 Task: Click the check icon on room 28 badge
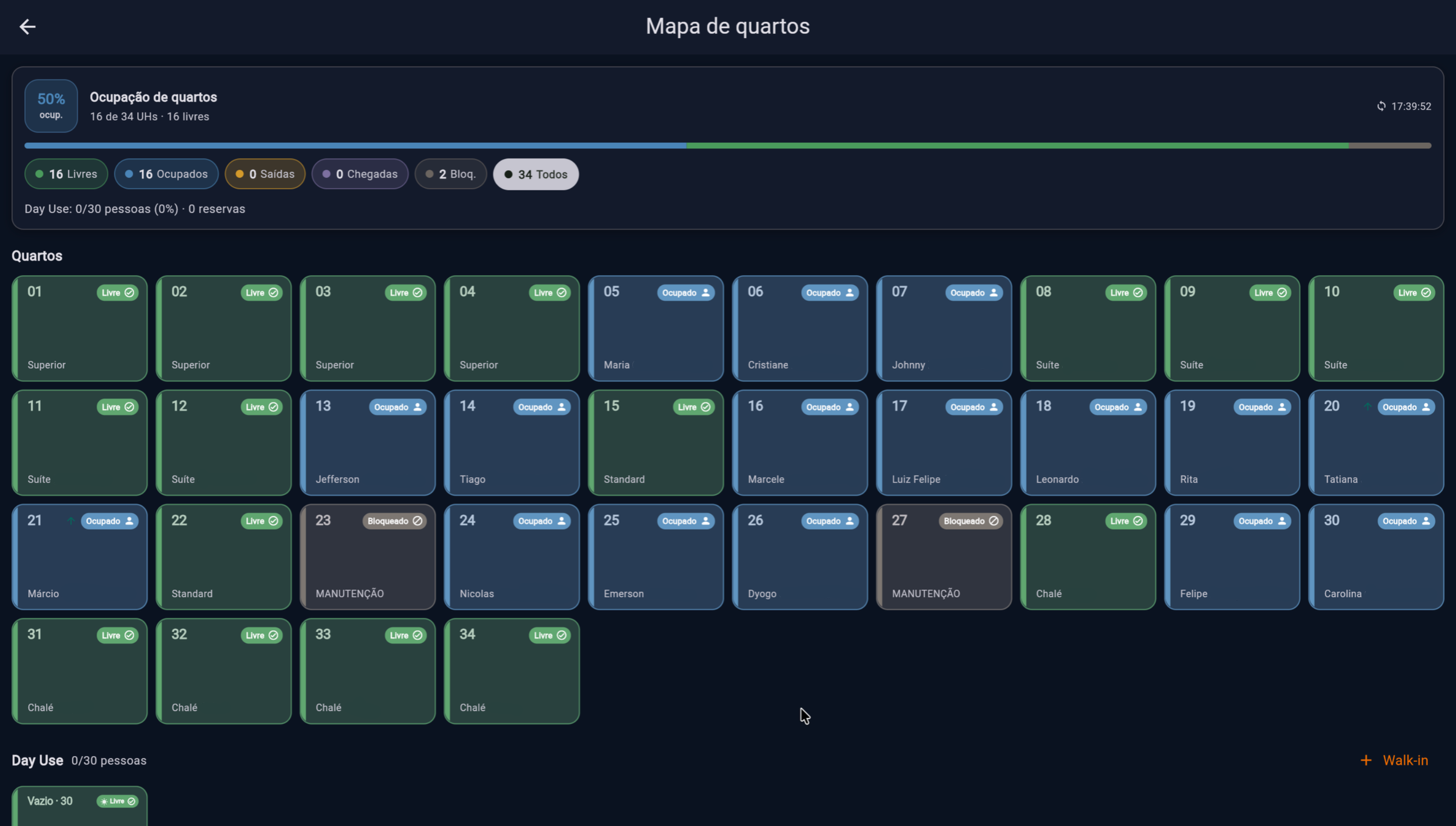pyautogui.click(x=1137, y=521)
